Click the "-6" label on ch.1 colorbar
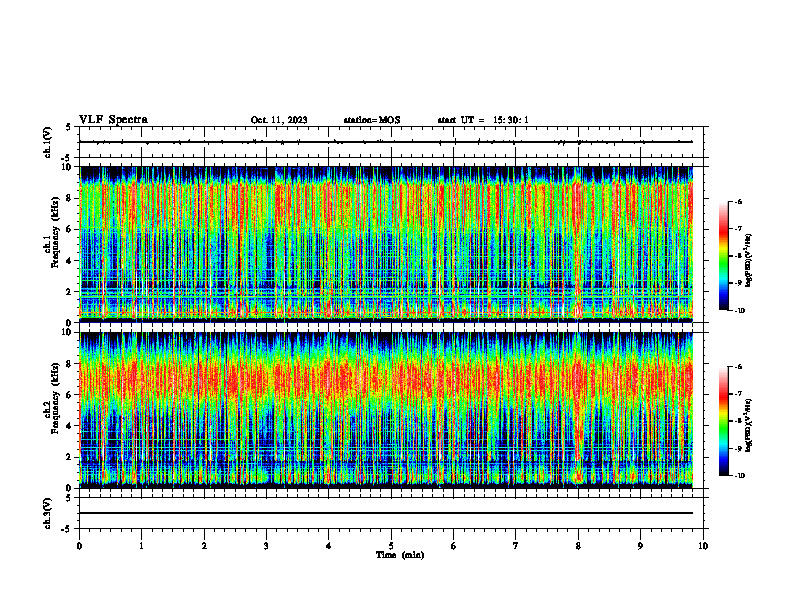The image size is (792, 612). point(738,201)
